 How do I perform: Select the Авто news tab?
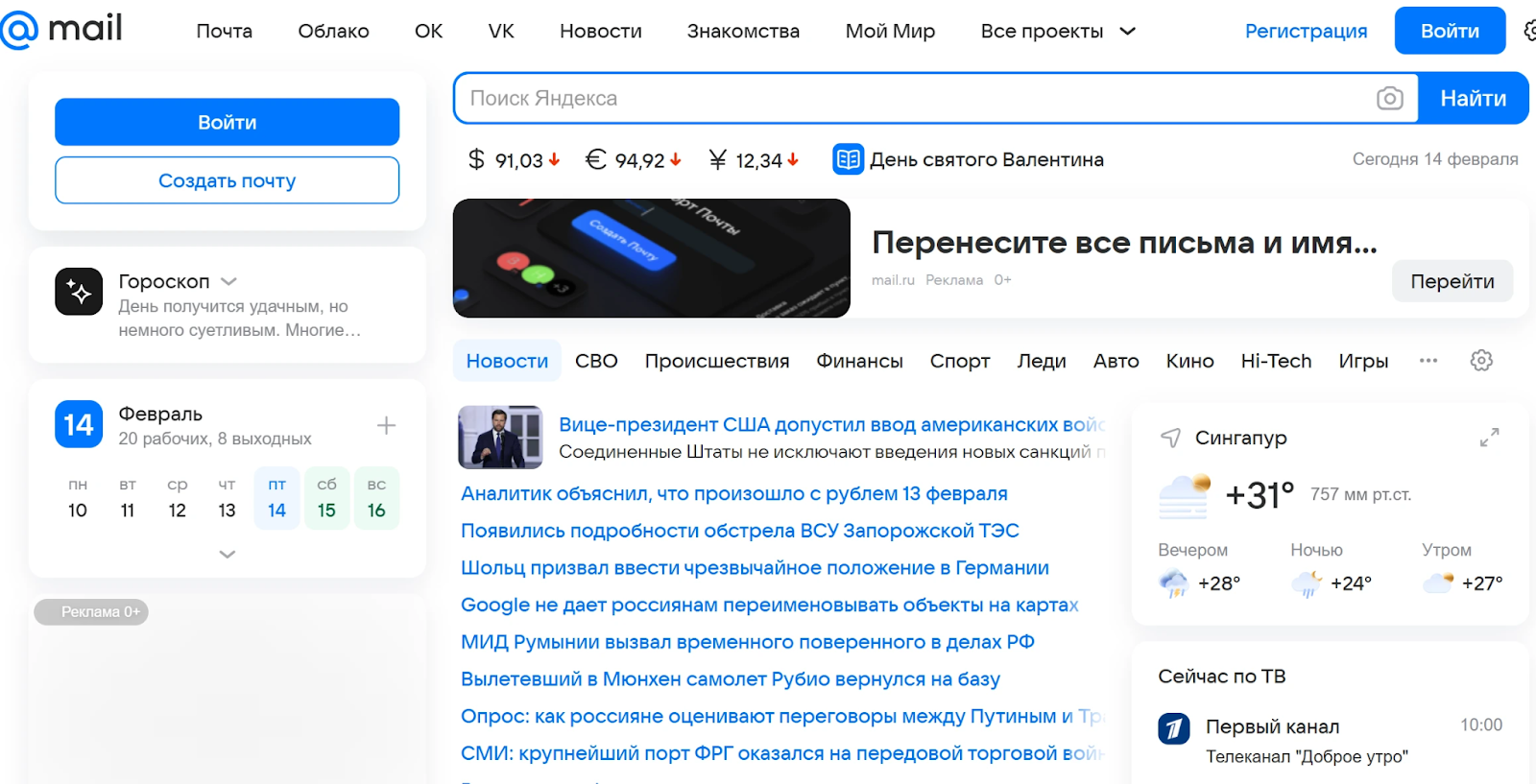[1116, 361]
